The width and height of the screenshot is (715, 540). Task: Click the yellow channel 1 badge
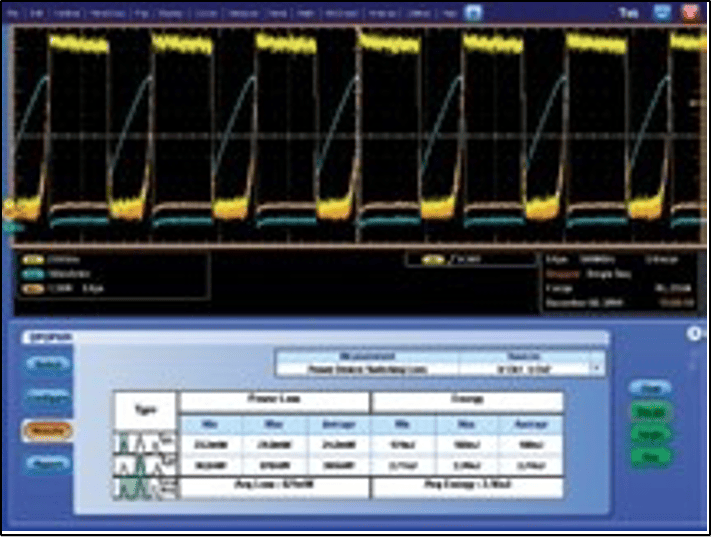pyautogui.click(x=32, y=259)
